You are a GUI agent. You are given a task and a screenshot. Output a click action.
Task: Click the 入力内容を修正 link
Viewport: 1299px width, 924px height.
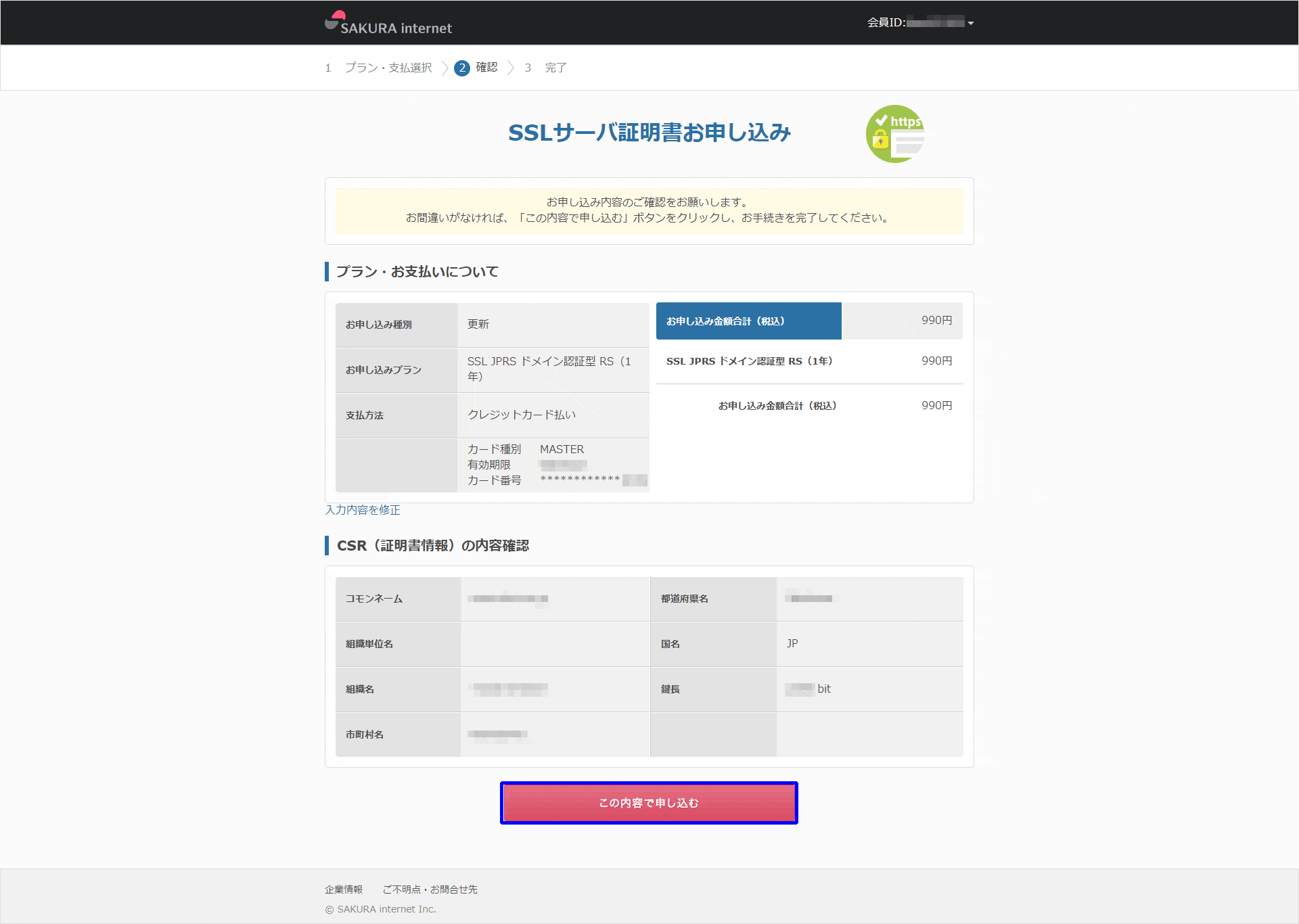pos(363,510)
